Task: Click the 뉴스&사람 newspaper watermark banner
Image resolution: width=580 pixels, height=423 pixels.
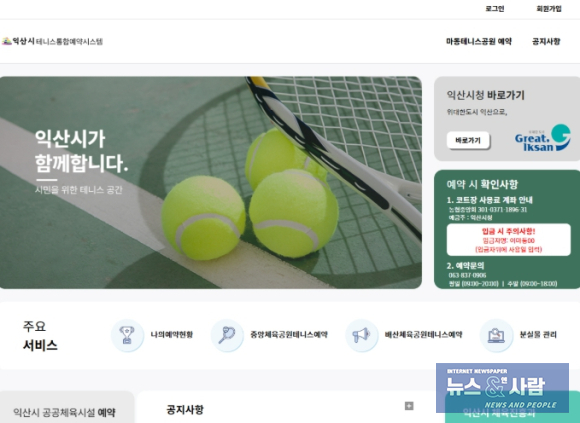Action: coord(502,388)
